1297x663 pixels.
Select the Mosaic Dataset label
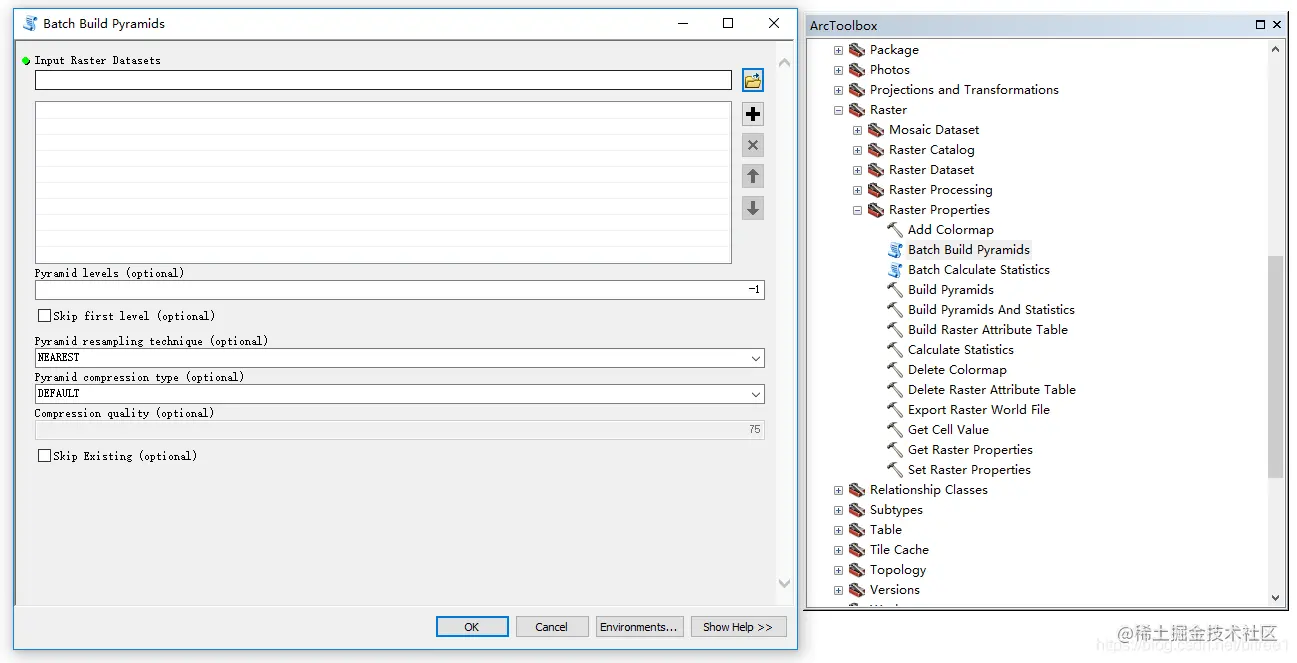point(934,130)
